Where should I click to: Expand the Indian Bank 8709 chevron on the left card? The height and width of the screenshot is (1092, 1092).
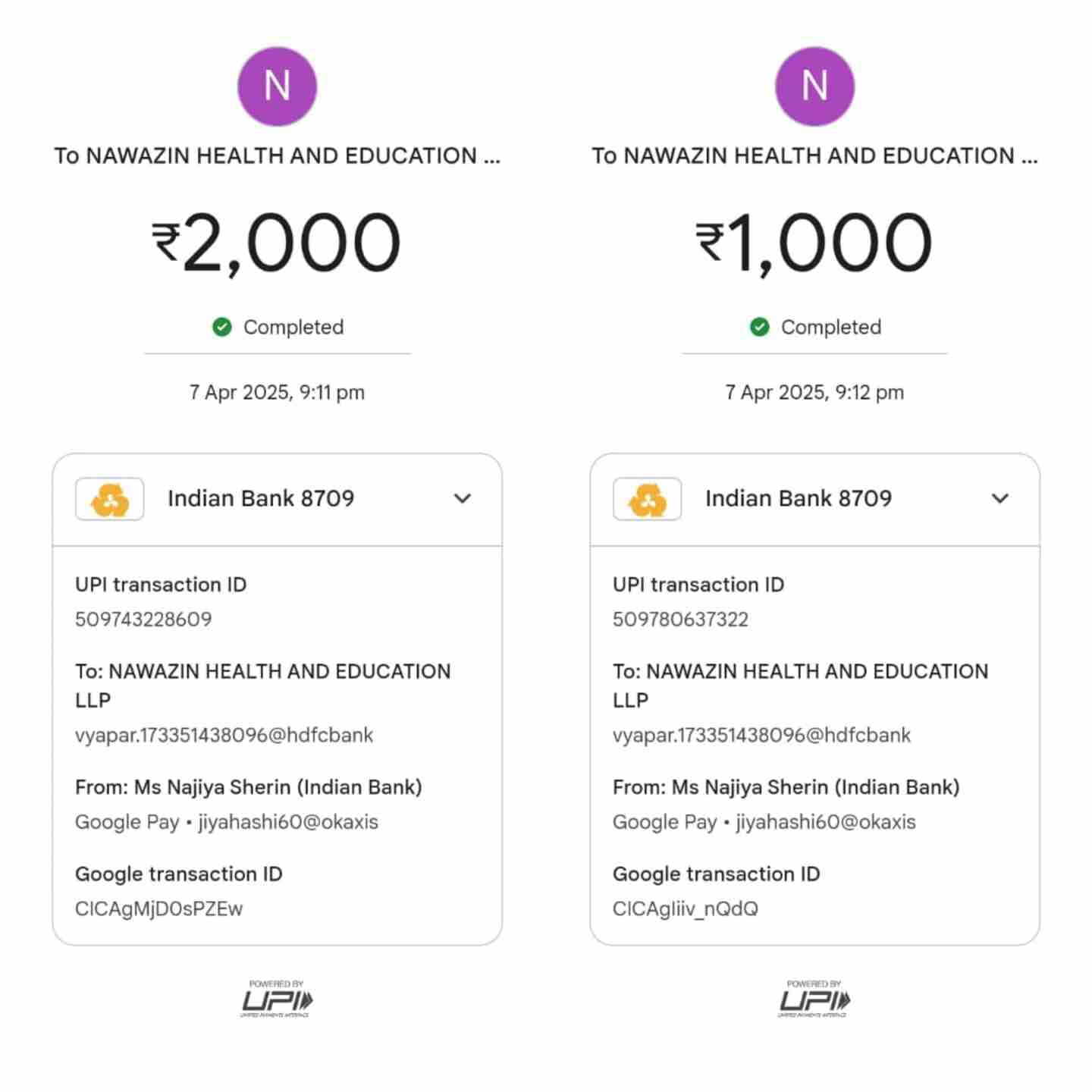pos(463,498)
